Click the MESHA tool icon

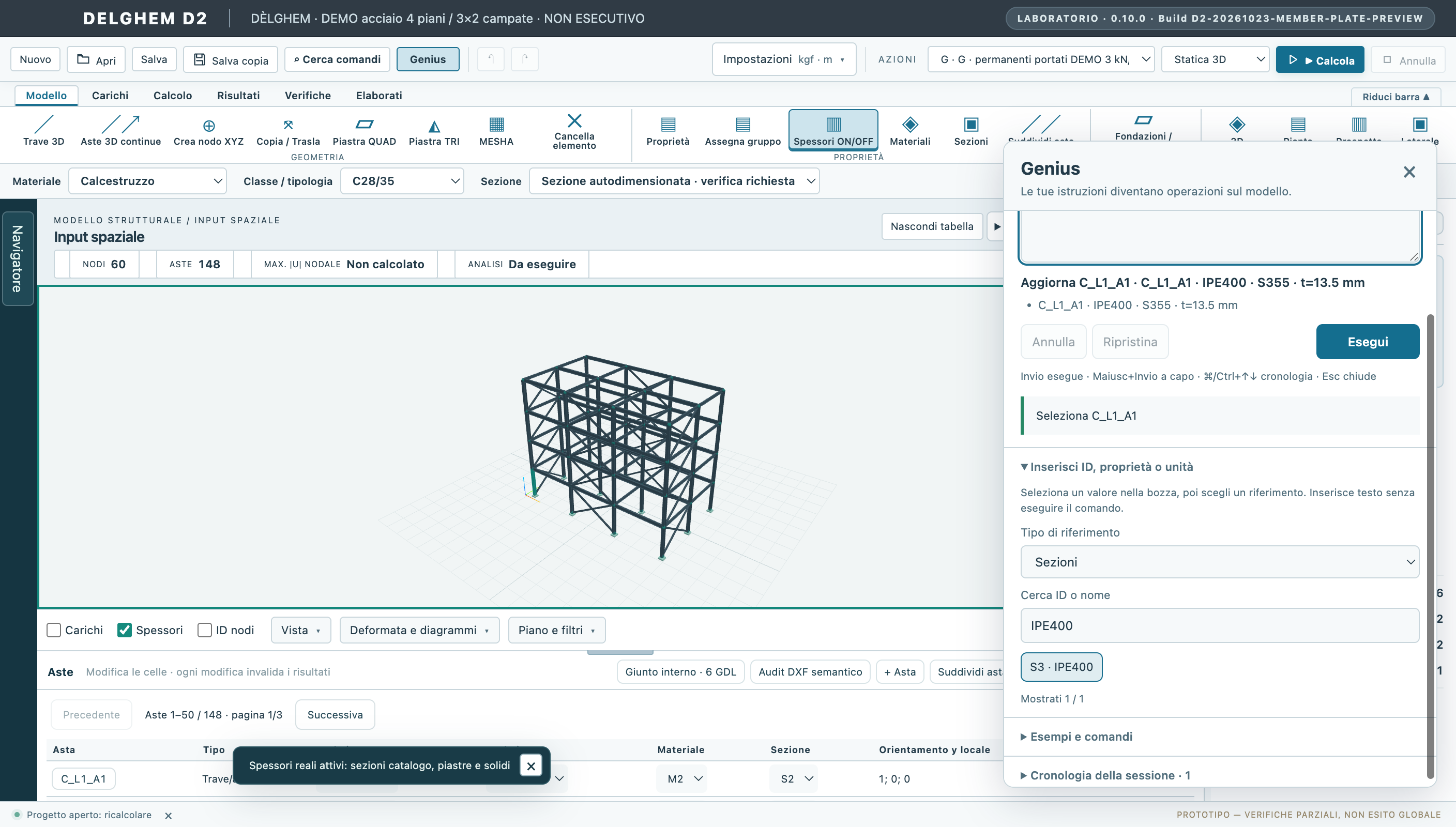tap(496, 125)
